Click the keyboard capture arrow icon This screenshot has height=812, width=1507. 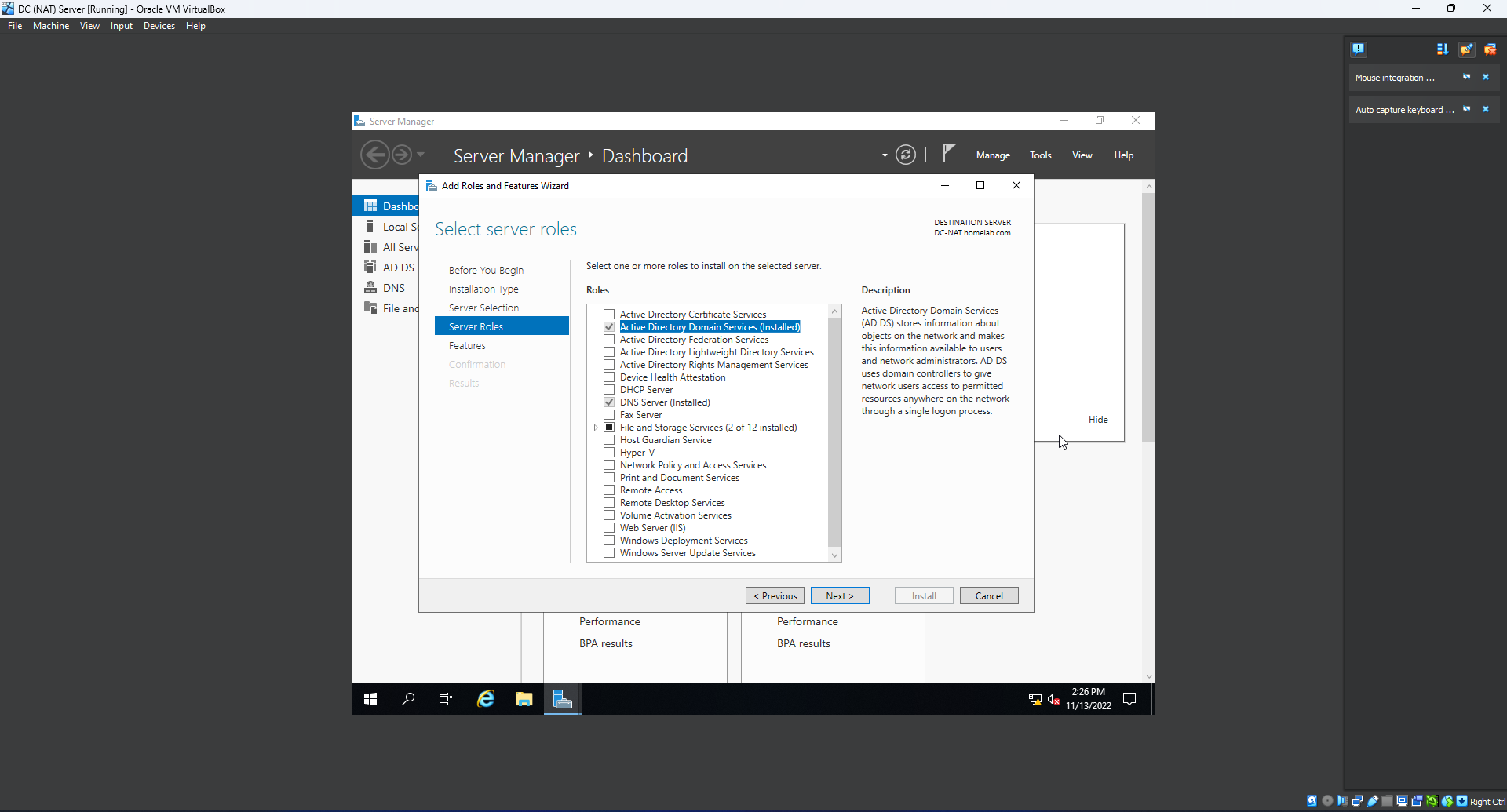click(x=1461, y=801)
